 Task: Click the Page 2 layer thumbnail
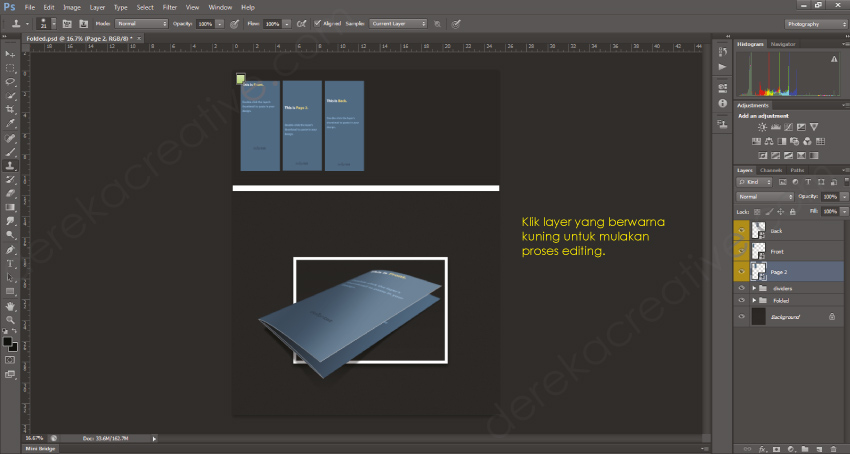tap(758, 271)
